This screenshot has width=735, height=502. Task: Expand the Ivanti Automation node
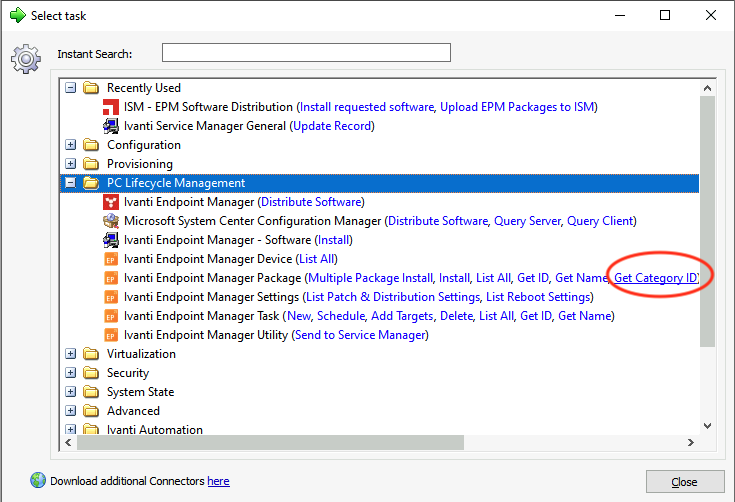pos(70,429)
